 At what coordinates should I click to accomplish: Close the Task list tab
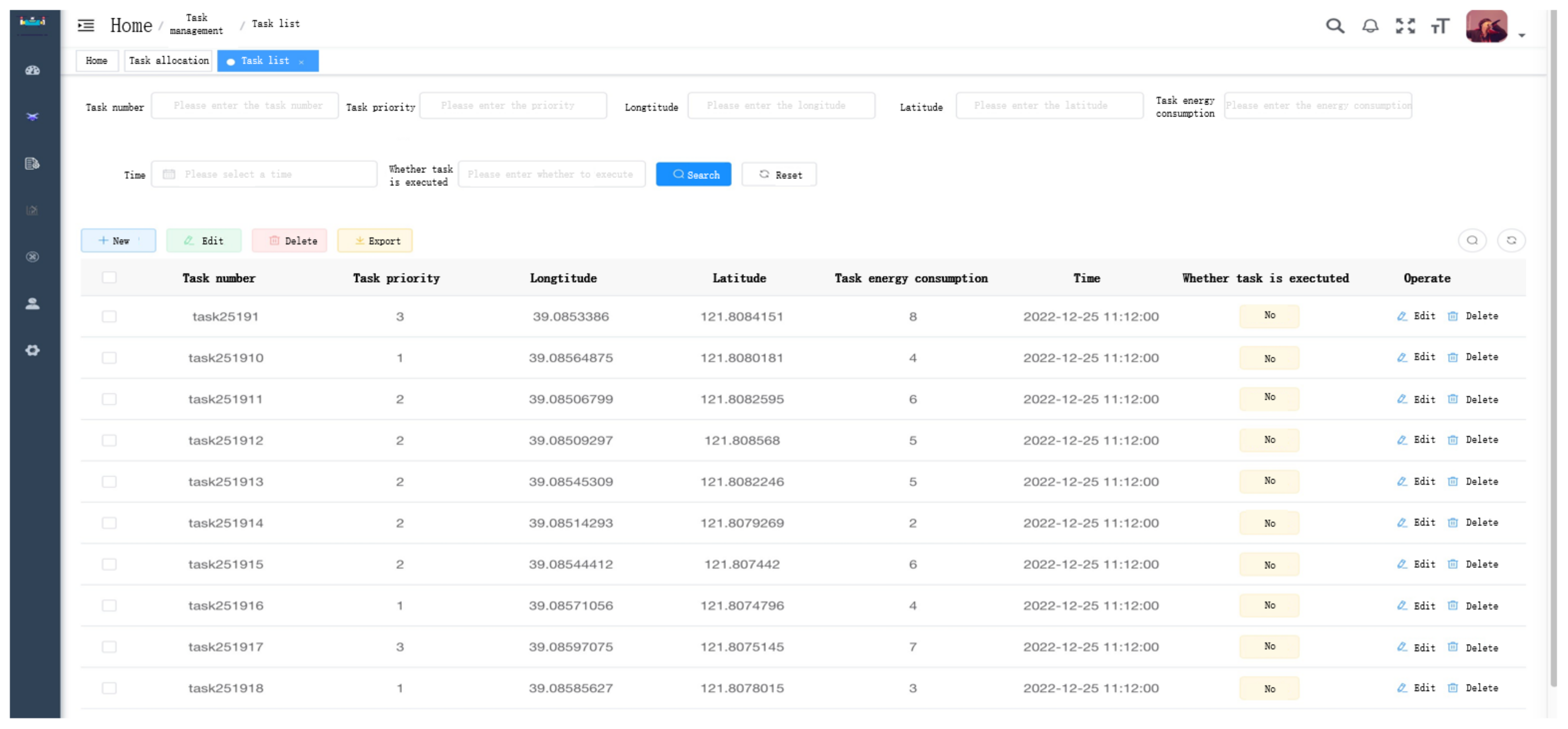tap(301, 62)
